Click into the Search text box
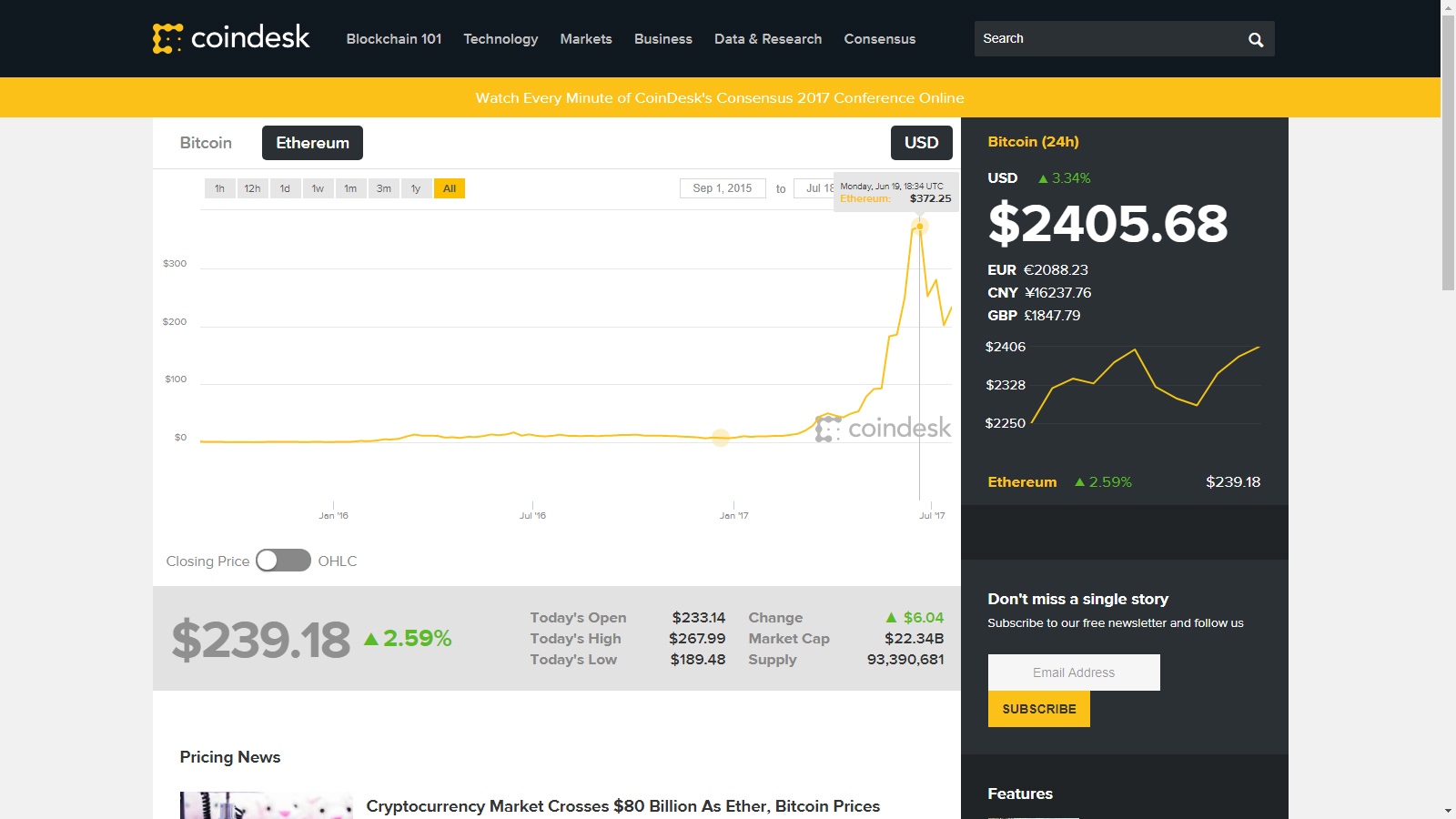 click(x=1106, y=39)
